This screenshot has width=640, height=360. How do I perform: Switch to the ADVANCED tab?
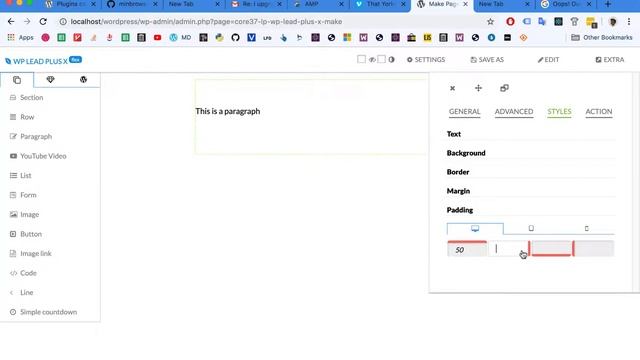[x=514, y=111]
